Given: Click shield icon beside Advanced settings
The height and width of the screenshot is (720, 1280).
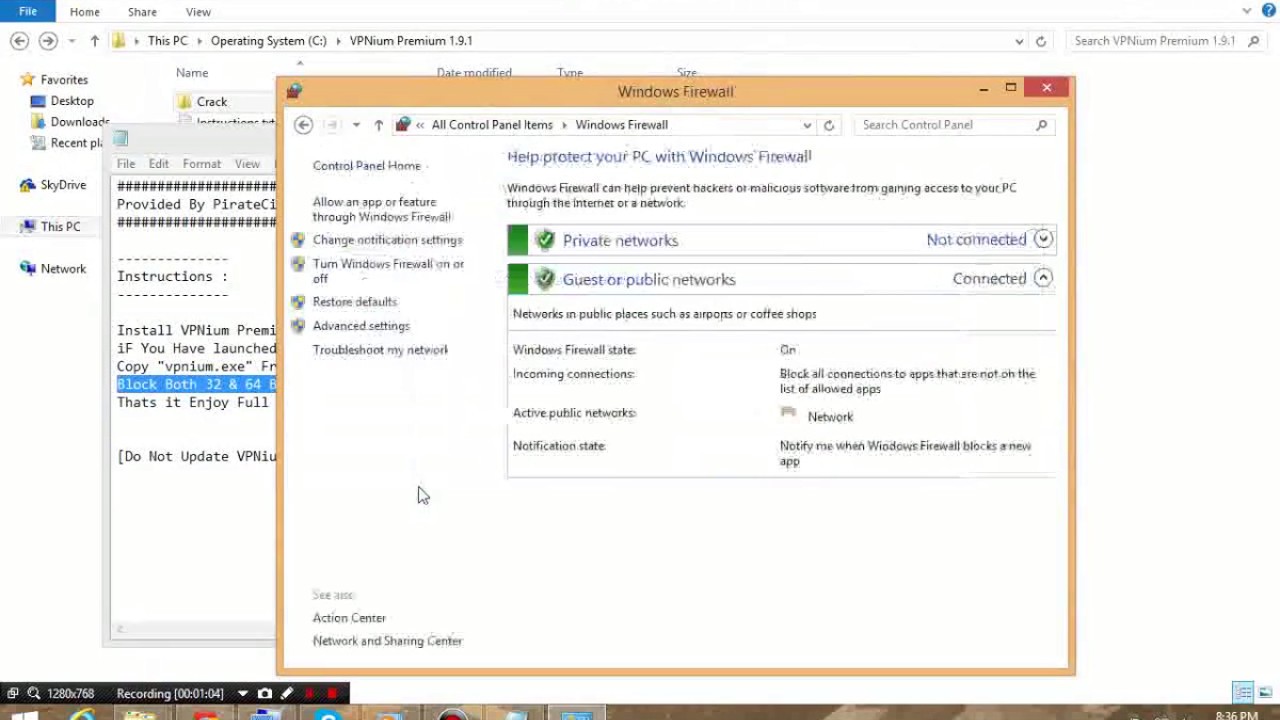Looking at the screenshot, I should coord(298,326).
